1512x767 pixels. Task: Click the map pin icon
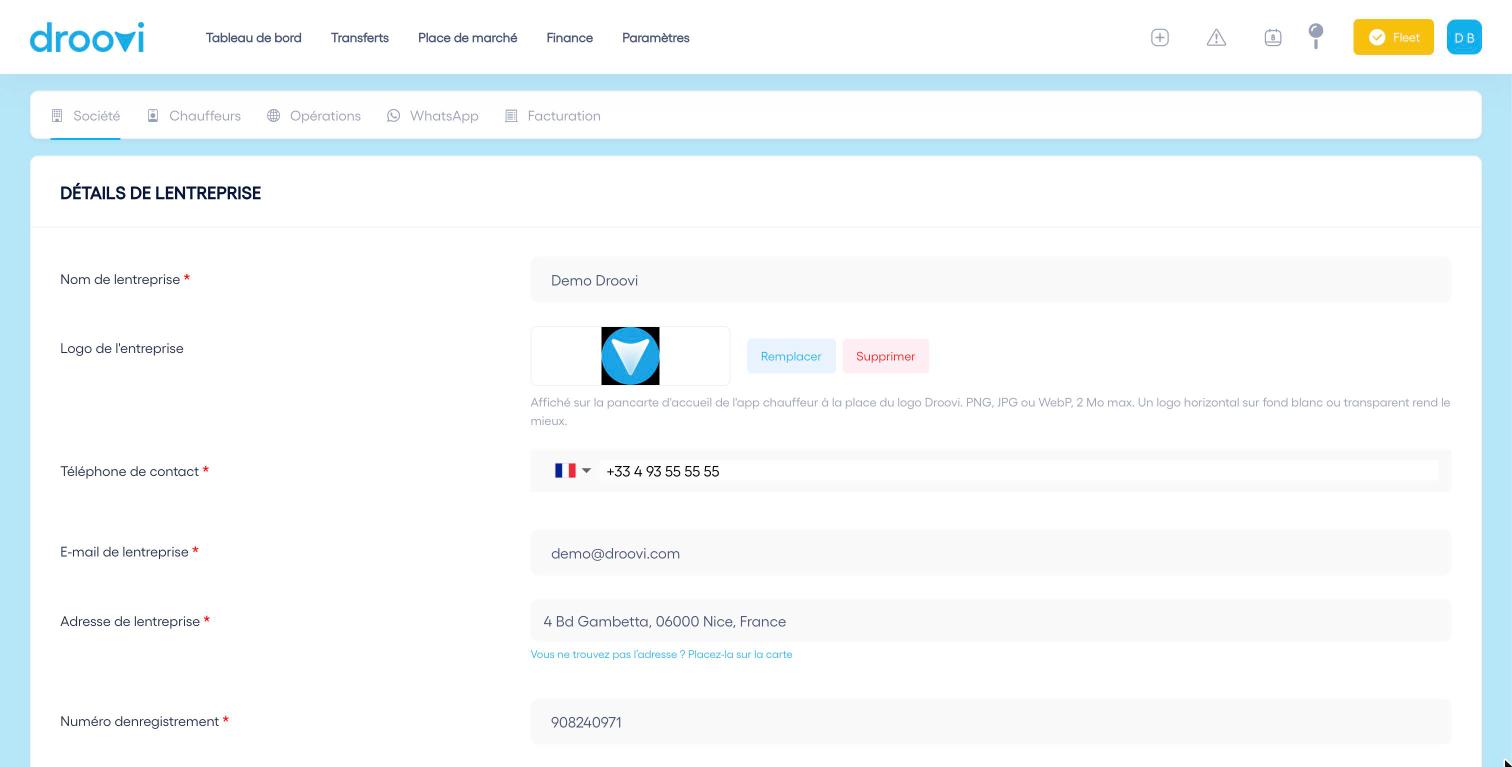coord(1316,36)
